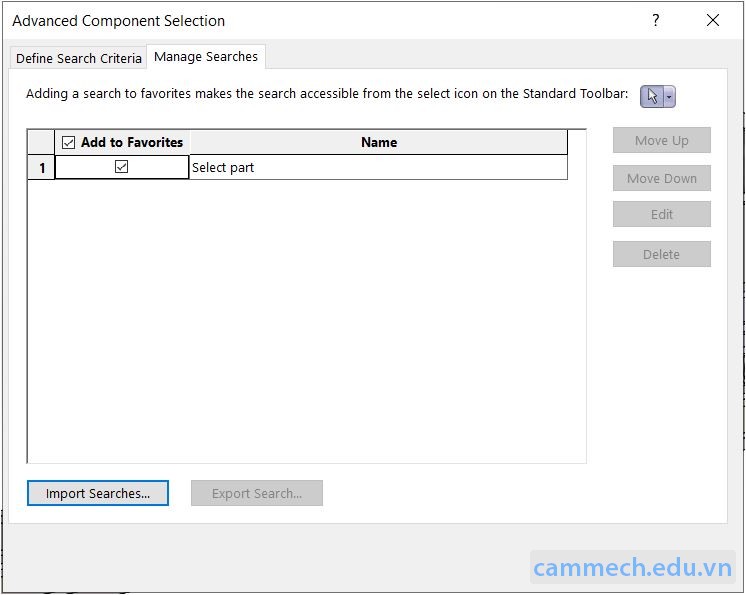Select the 'Select part' search name cell

point(378,168)
